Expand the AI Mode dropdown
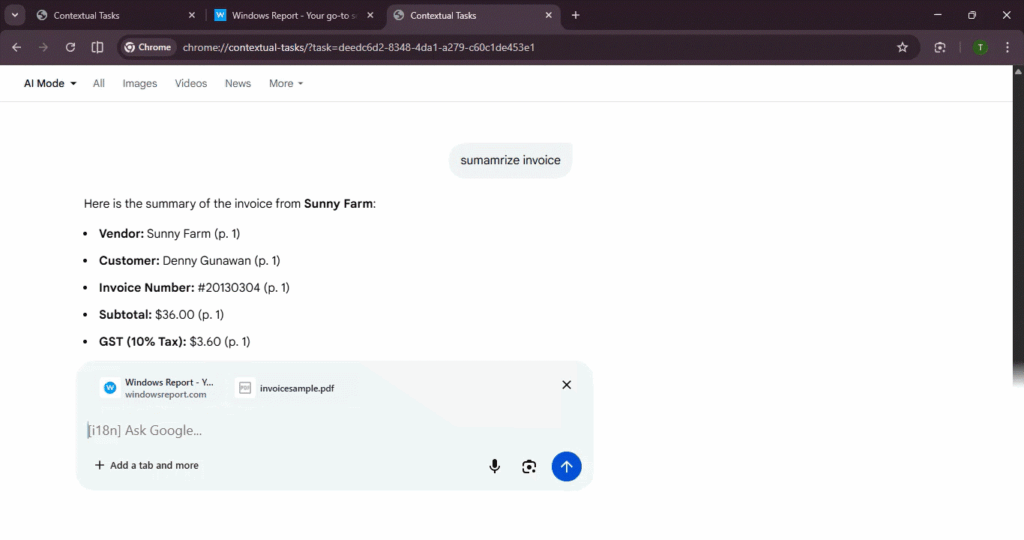Viewport: 1024px width, 540px height. pos(50,83)
